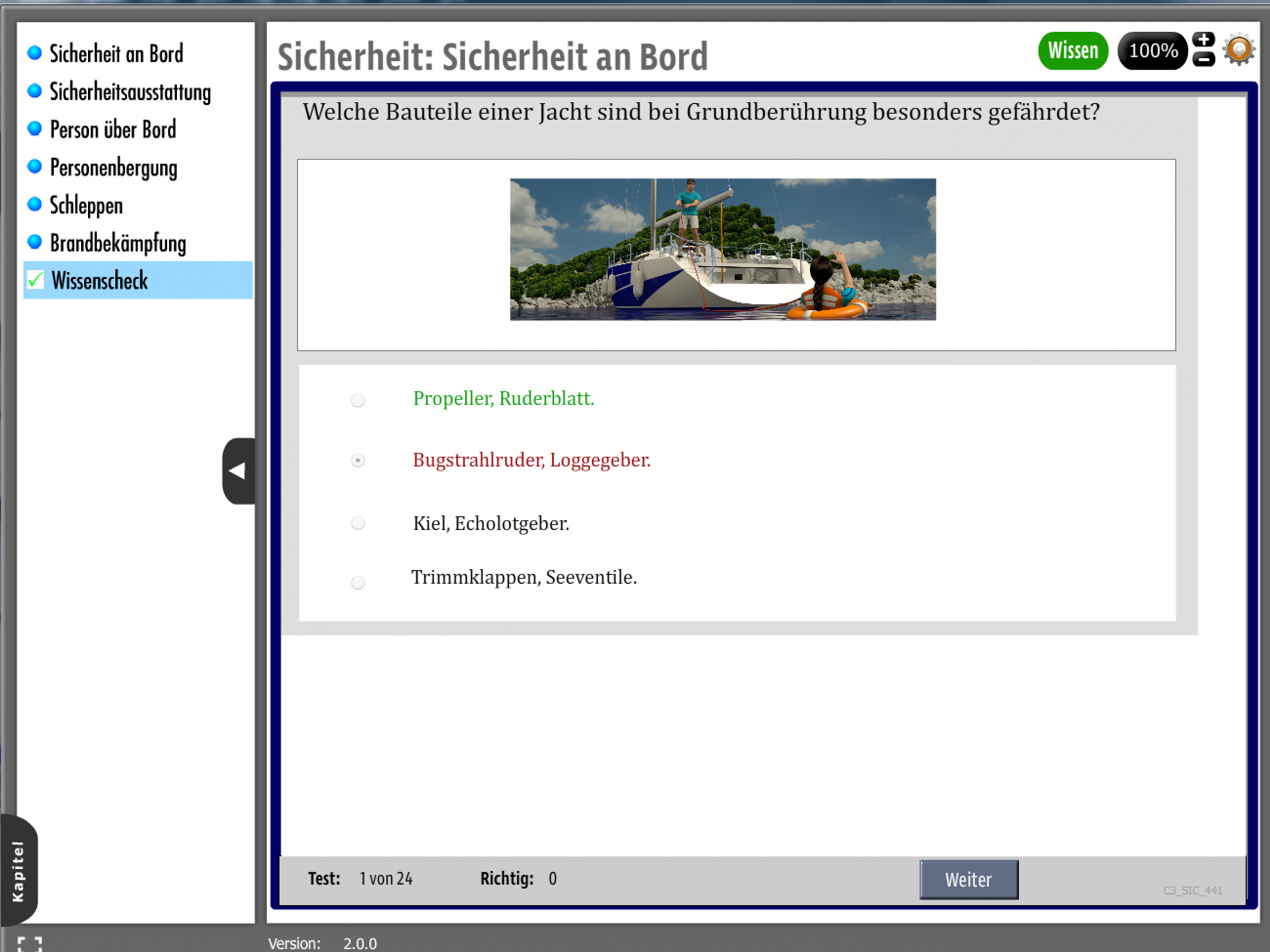The height and width of the screenshot is (952, 1270).
Task: Collapse sidebar with the left arrow tab
Action: [x=238, y=471]
